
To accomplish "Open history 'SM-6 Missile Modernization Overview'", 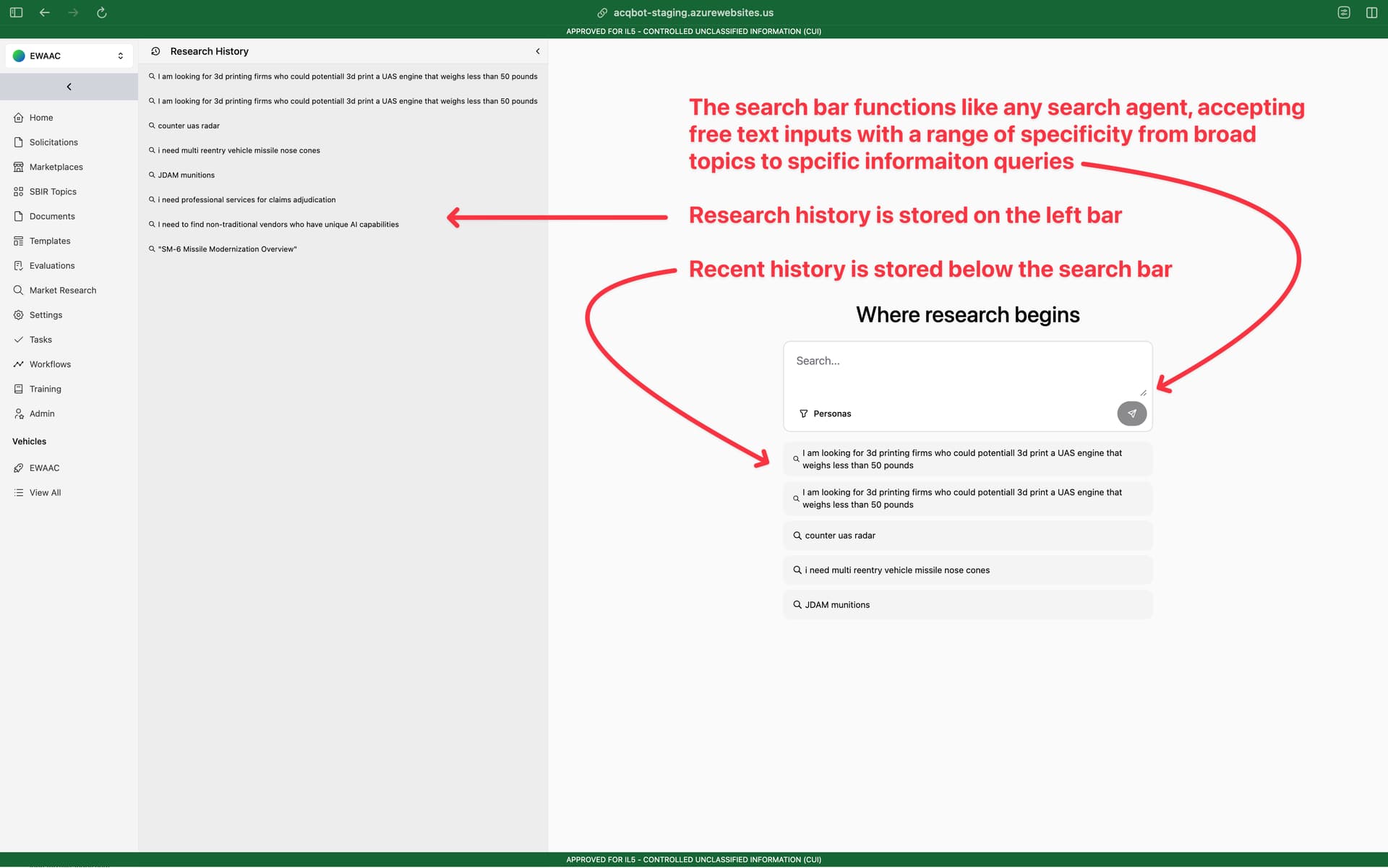I will [343, 249].
